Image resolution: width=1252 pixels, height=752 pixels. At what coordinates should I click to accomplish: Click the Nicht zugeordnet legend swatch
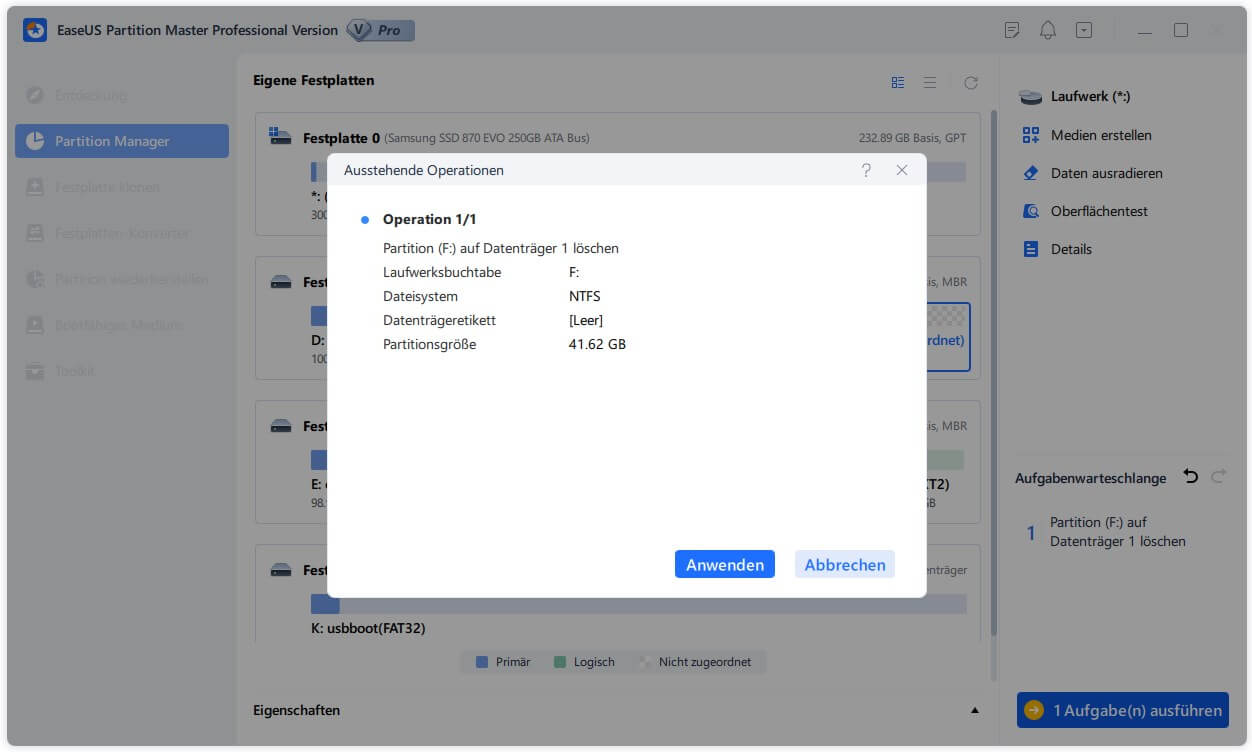point(645,662)
